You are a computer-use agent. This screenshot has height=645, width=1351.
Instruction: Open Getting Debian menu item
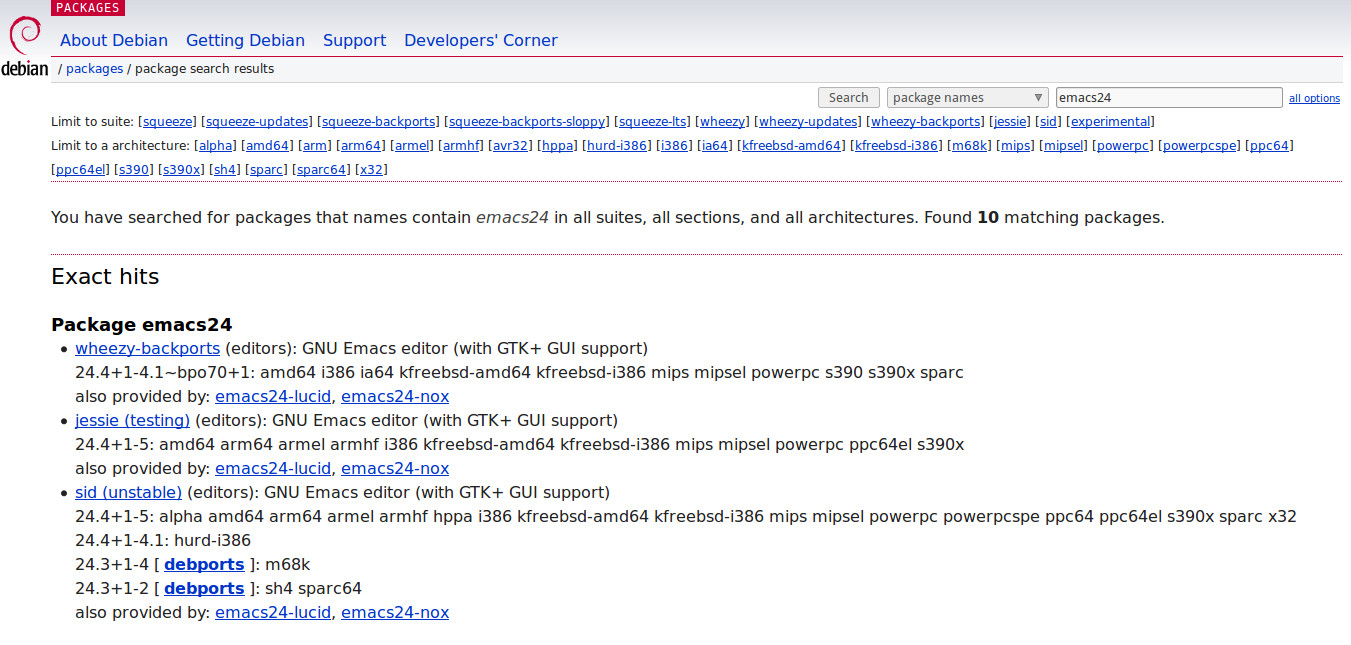(x=245, y=41)
